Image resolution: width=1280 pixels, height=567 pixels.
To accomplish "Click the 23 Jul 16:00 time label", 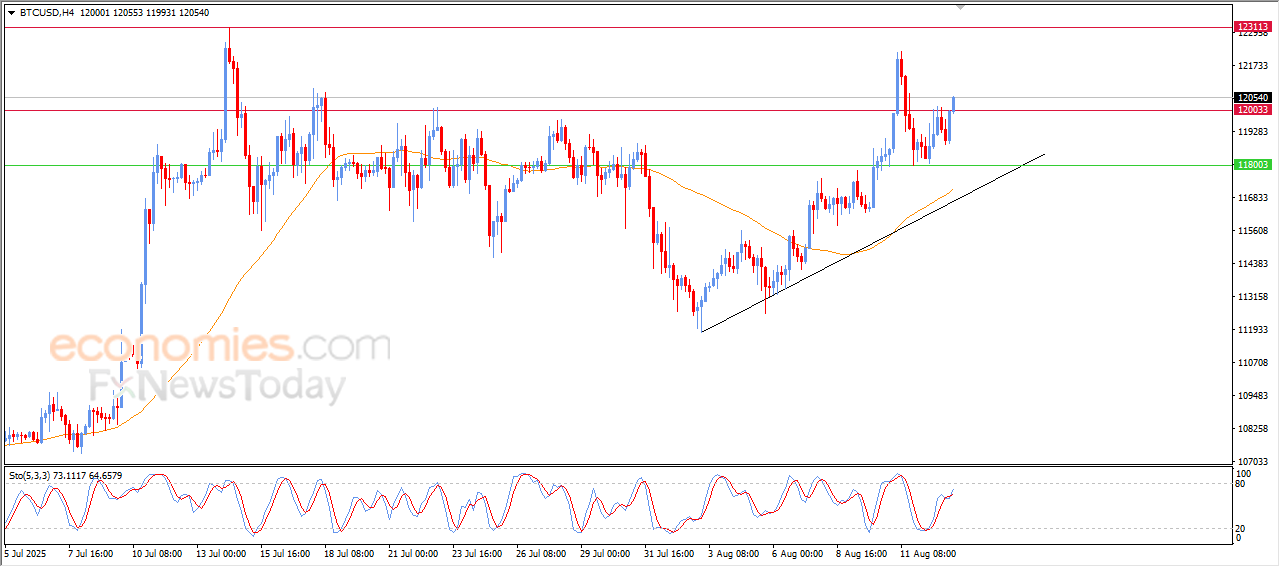I will tap(475, 553).
